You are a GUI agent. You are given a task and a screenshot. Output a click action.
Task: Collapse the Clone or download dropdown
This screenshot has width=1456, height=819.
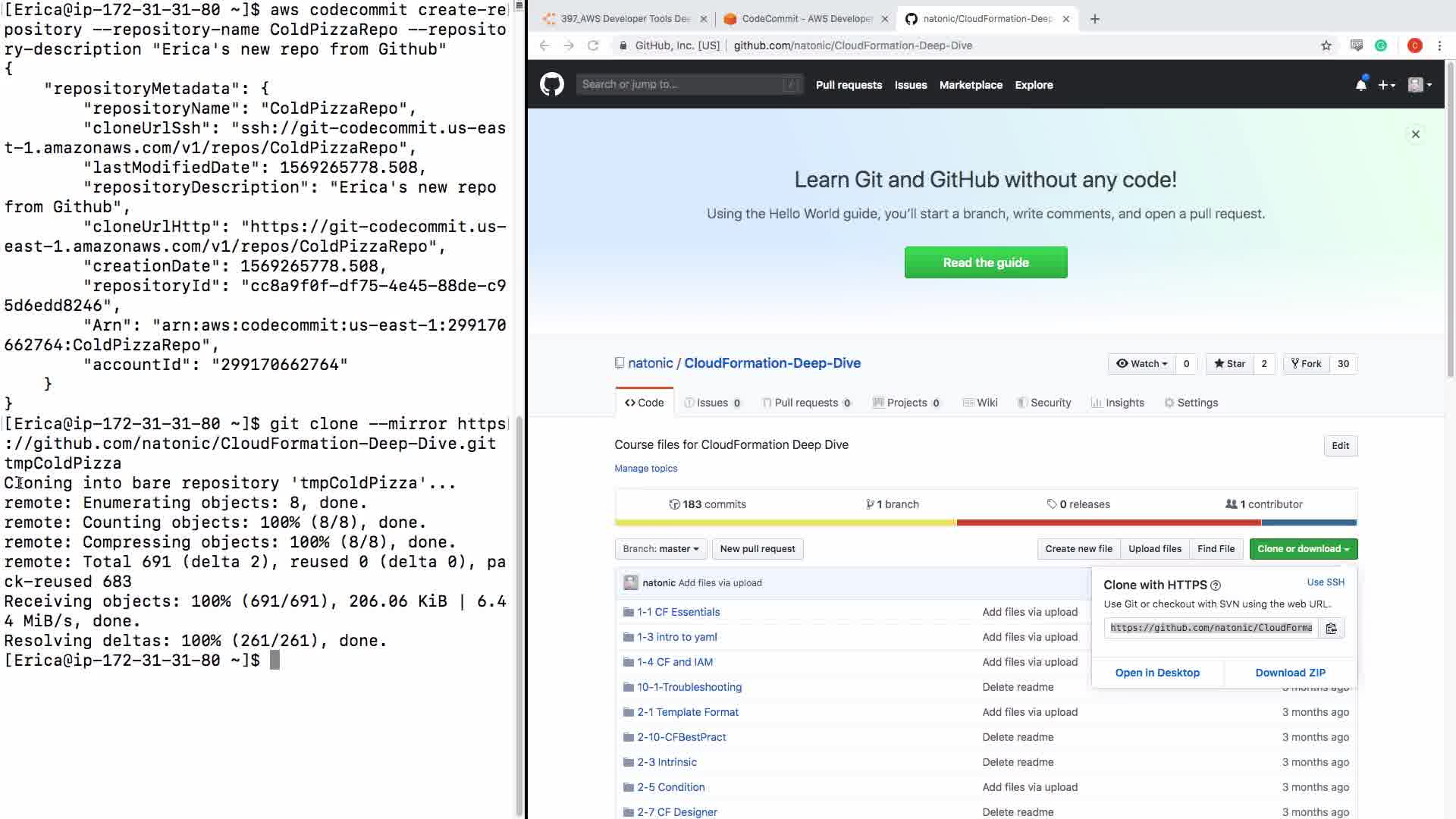coord(1302,549)
